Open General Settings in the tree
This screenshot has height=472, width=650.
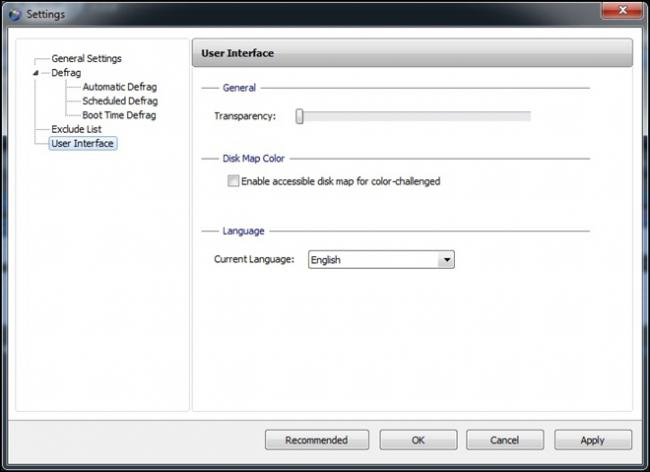pos(86,58)
